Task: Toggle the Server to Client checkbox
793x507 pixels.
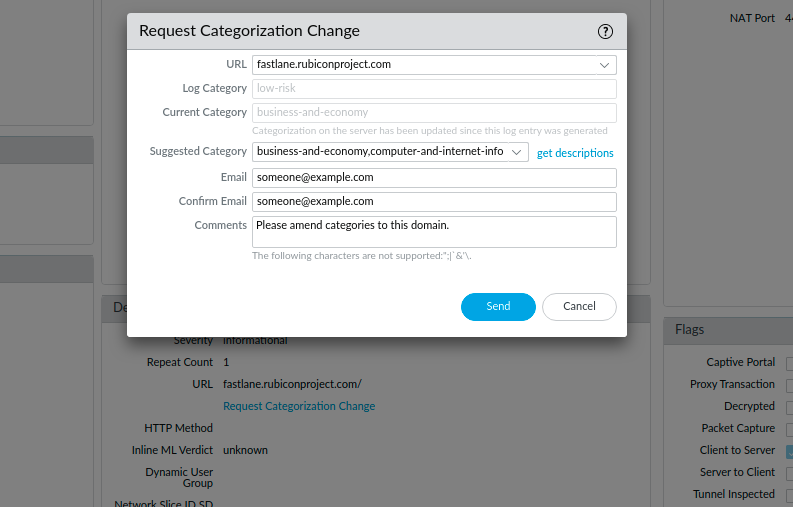Action: pyautogui.click(x=789, y=473)
